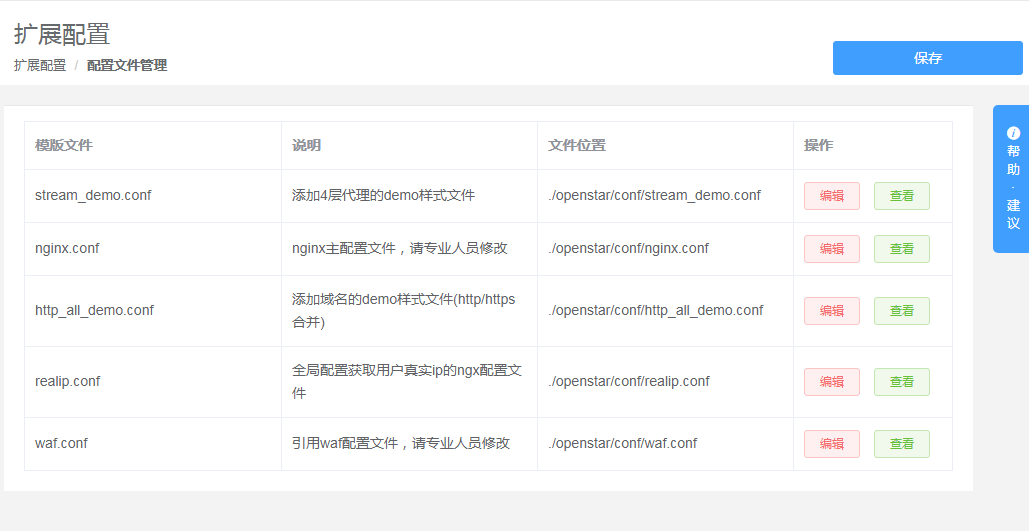Click 编辑 for http_all_demo.conf
The image size is (1029, 531).
[x=831, y=310]
